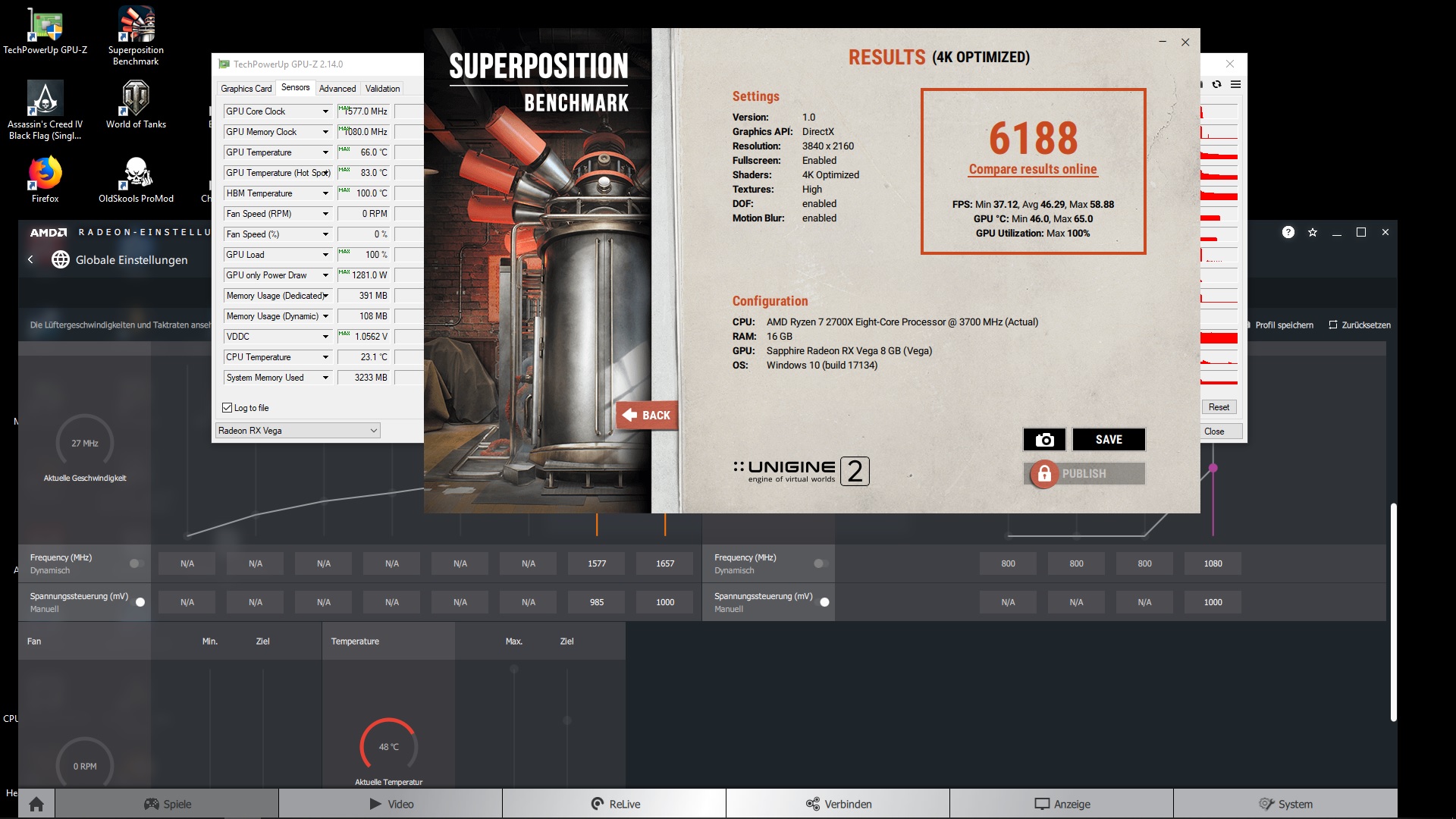This screenshot has height=819, width=1456.
Task: Open the TechPowerUp GPU-Z desktop shortcut
Action: click(x=45, y=32)
